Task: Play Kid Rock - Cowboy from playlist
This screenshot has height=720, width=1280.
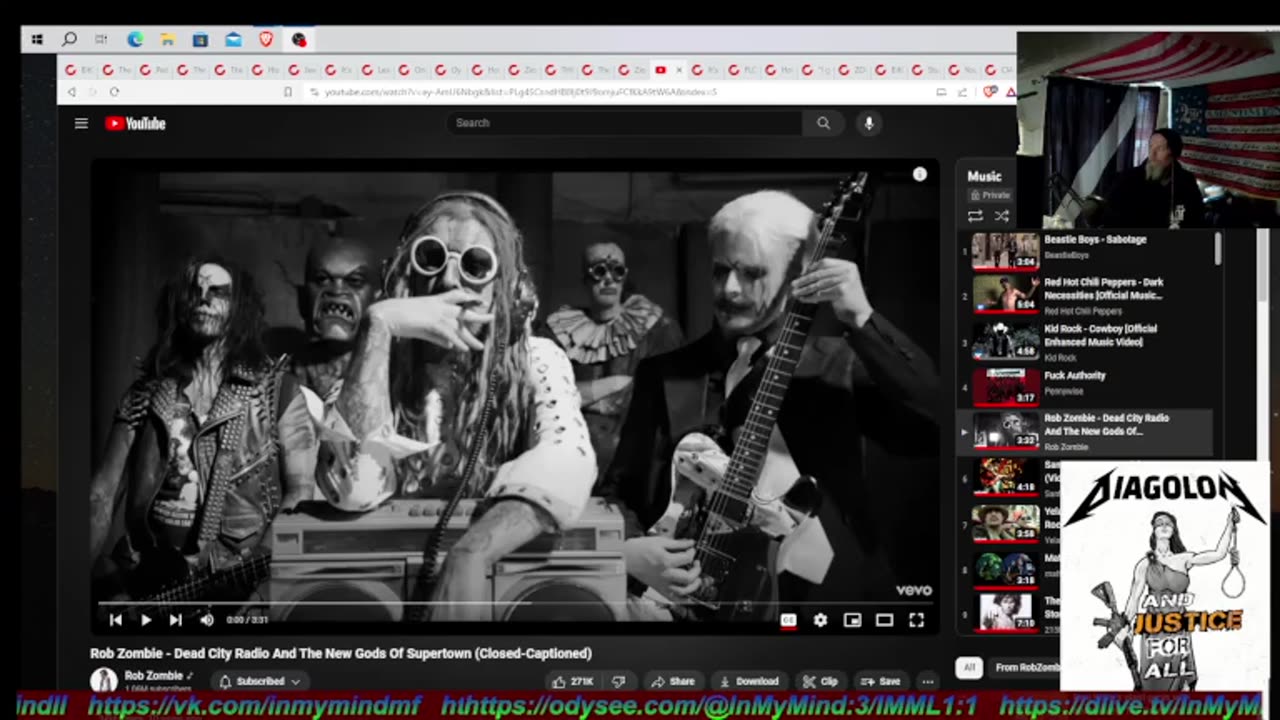Action: point(1085,342)
